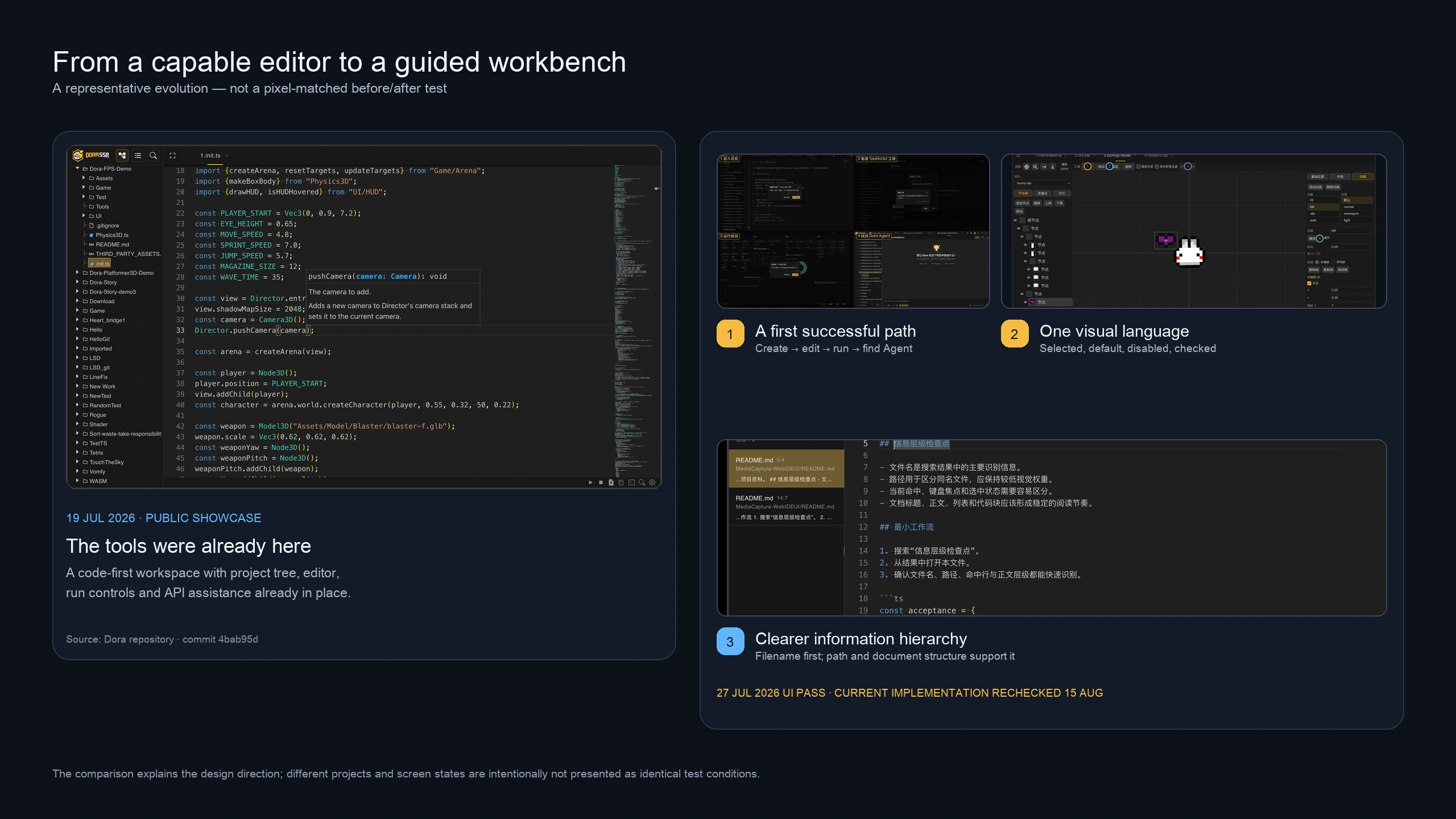The height and width of the screenshot is (819, 1456).
Task: Select the highlighted README.md 5:4 search result
Action: (787, 469)
